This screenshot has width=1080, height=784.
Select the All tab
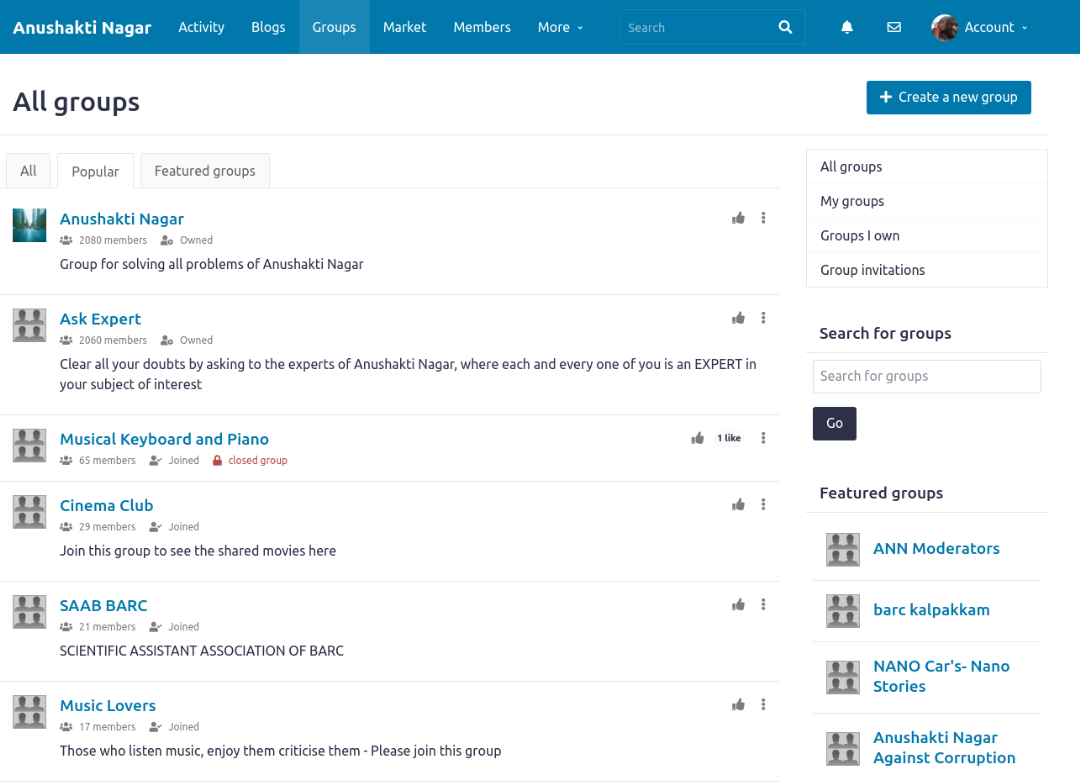tap(28, 171)
